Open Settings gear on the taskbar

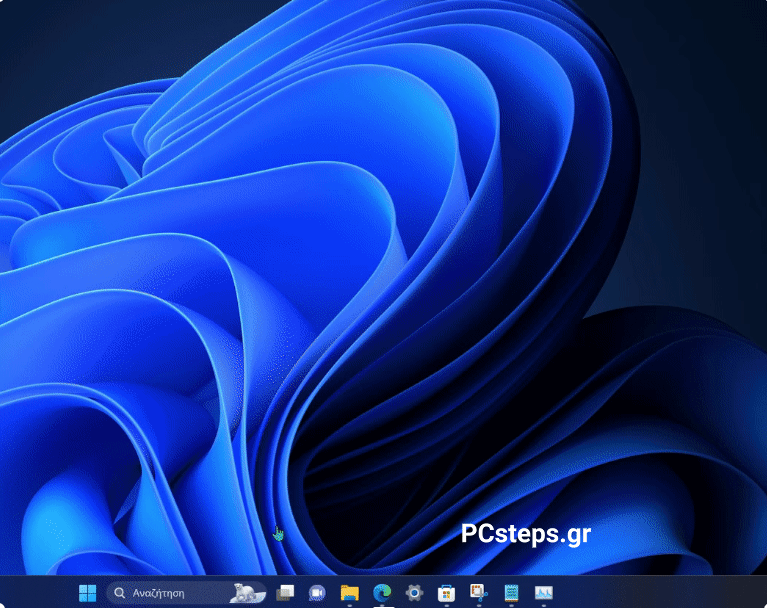pyautogui.click(x=414, y=593)
